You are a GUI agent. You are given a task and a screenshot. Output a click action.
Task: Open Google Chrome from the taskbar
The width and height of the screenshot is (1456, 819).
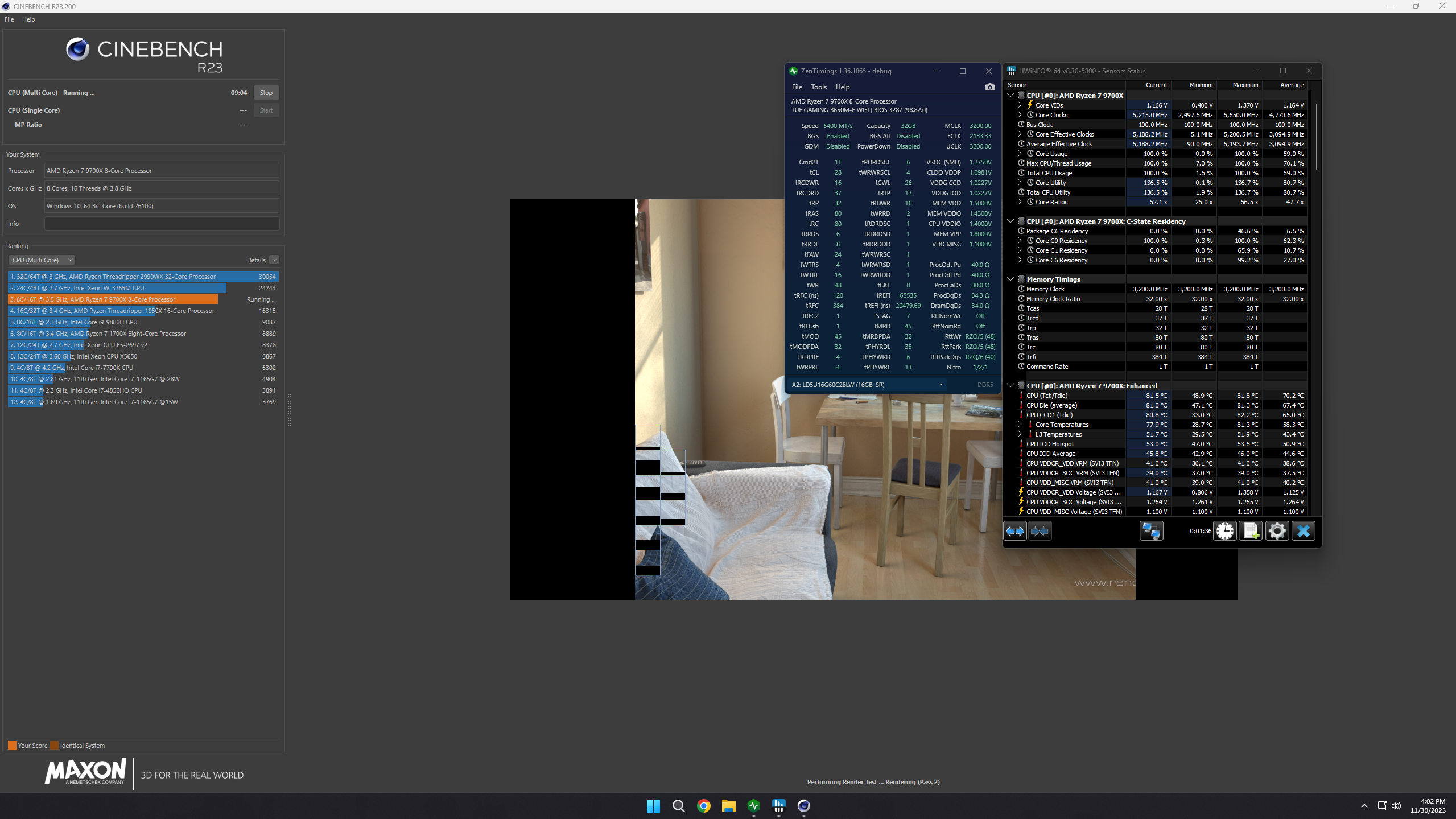pyautogui.click(x=703, y=806)
